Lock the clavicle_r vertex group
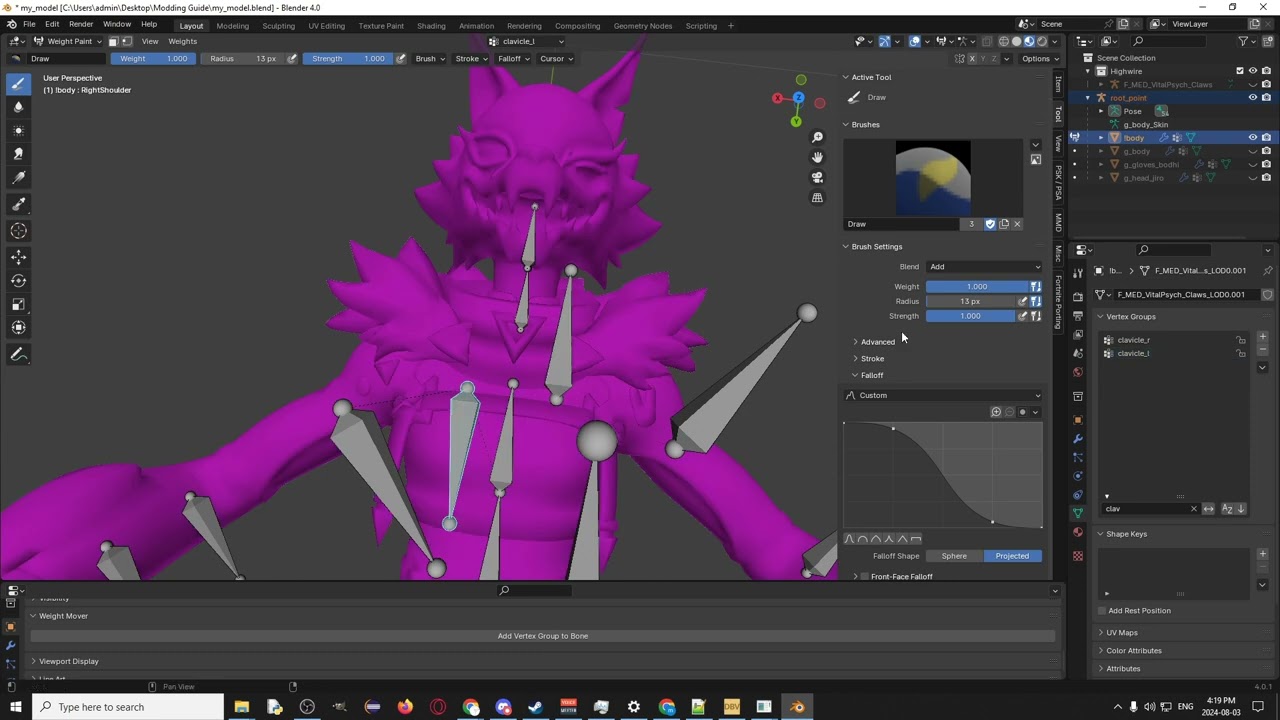 coord(1241,340)
